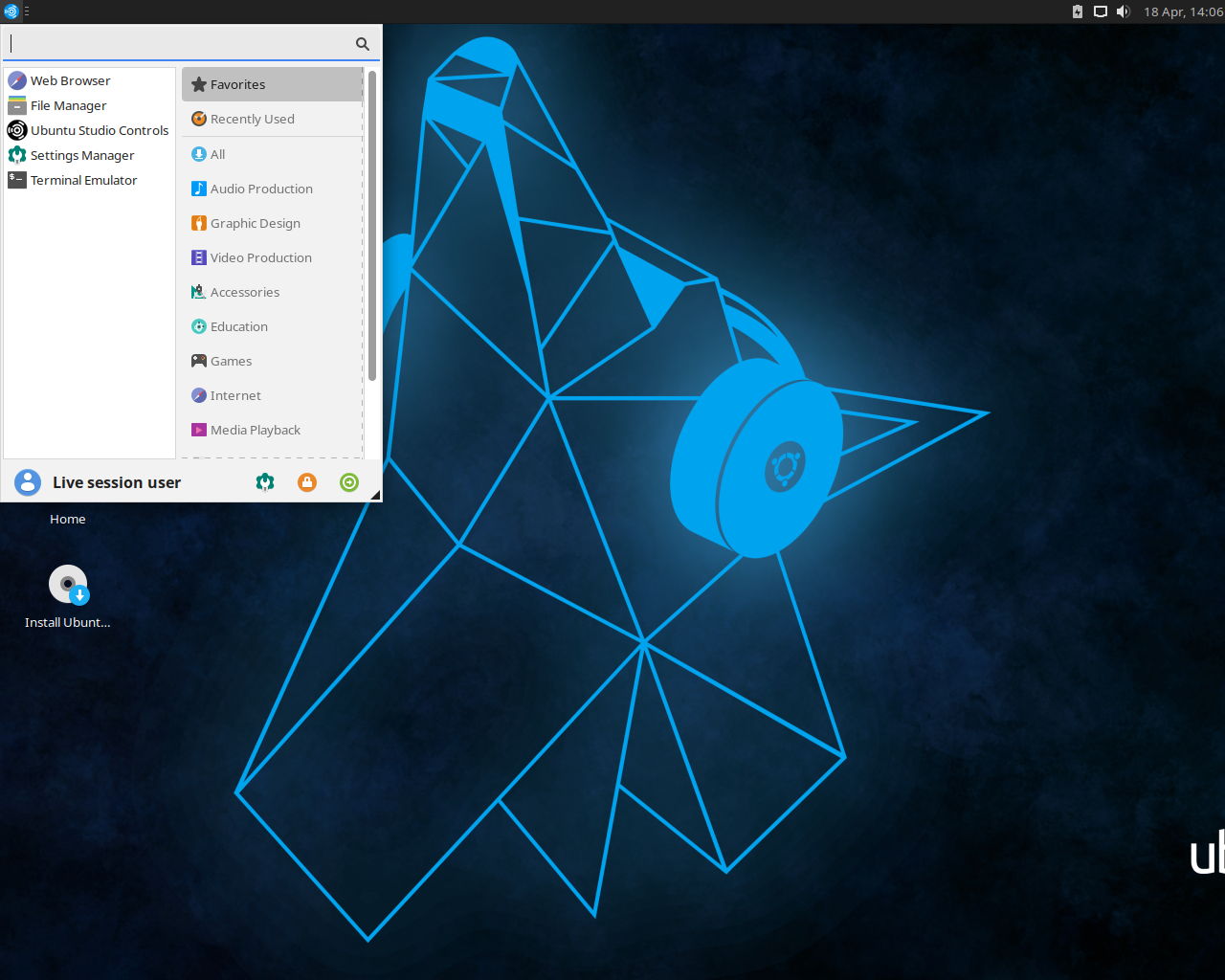
Task: Open the Games category
Action: click(272, 361)
